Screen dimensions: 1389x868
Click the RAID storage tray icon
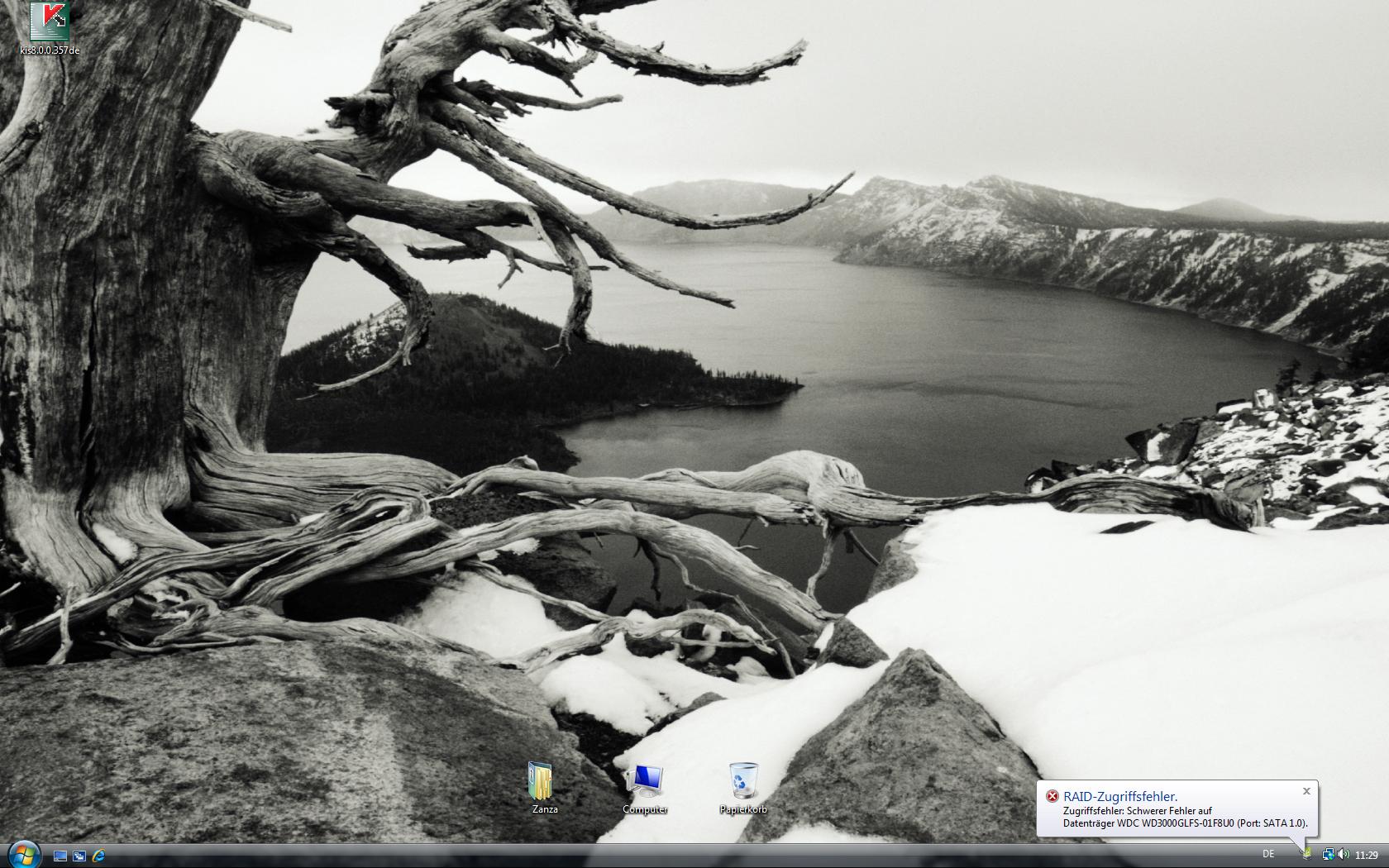[1307, 854]
